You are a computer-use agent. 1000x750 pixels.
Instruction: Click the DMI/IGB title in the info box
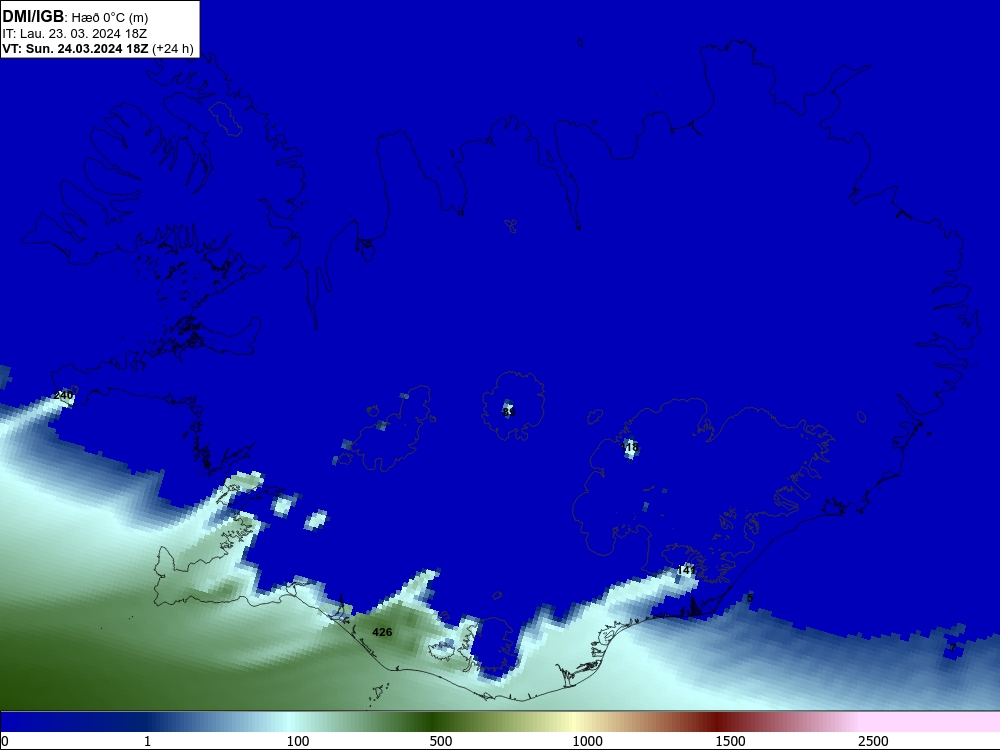click(33, 17)
